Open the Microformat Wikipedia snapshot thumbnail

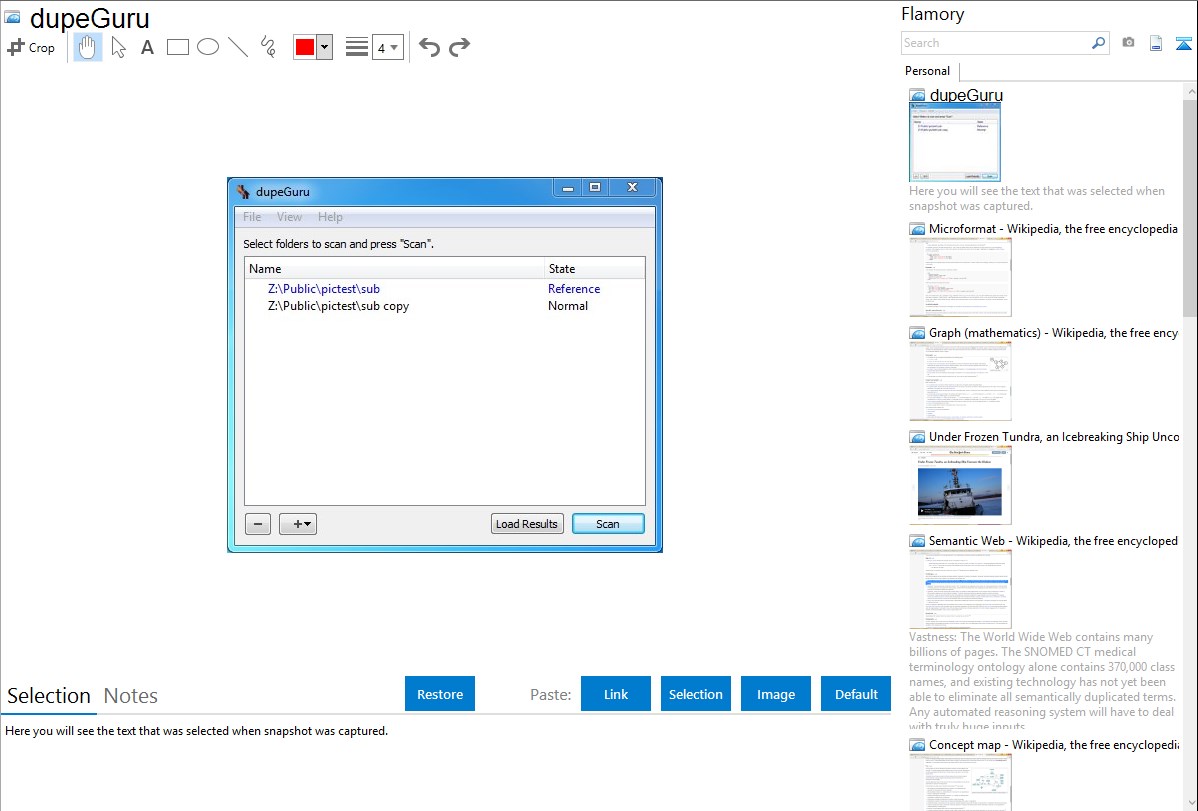[960, 277]
